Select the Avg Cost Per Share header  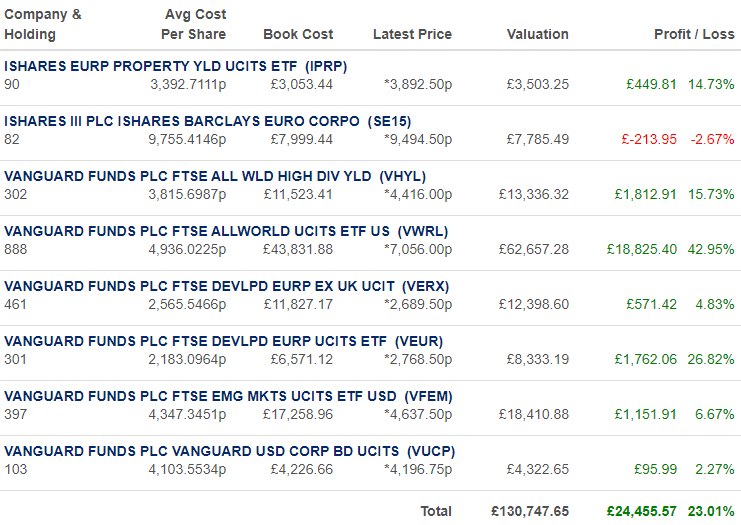194,25
